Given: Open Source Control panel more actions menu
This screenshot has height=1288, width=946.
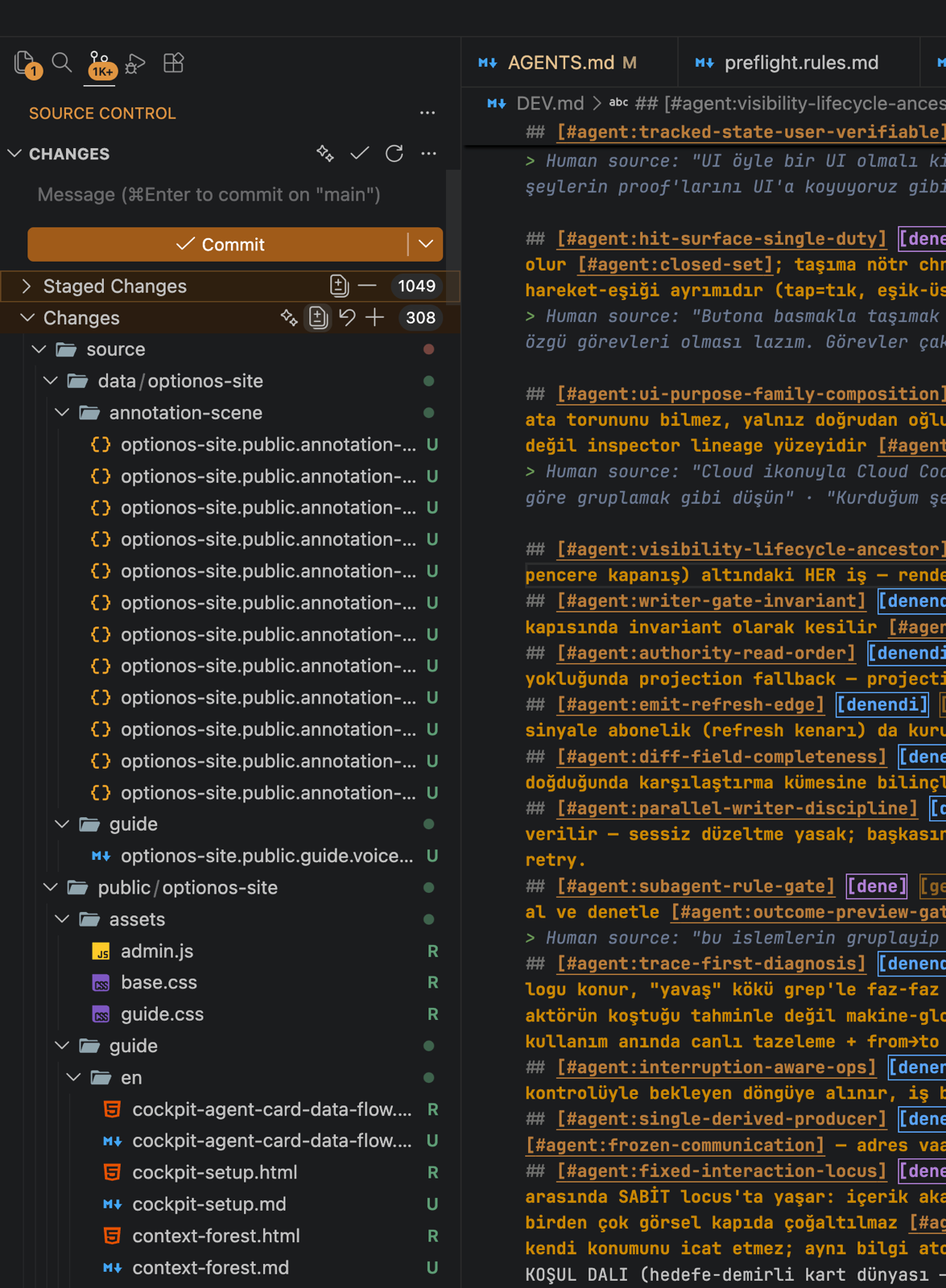Looking at the screenshot, I should [428, 114].
